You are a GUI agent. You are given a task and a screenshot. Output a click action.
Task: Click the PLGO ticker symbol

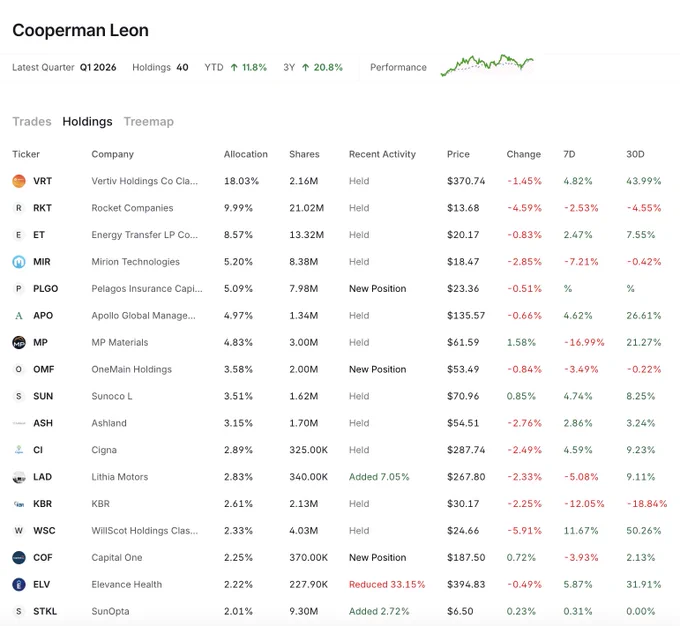coord(46,288)
